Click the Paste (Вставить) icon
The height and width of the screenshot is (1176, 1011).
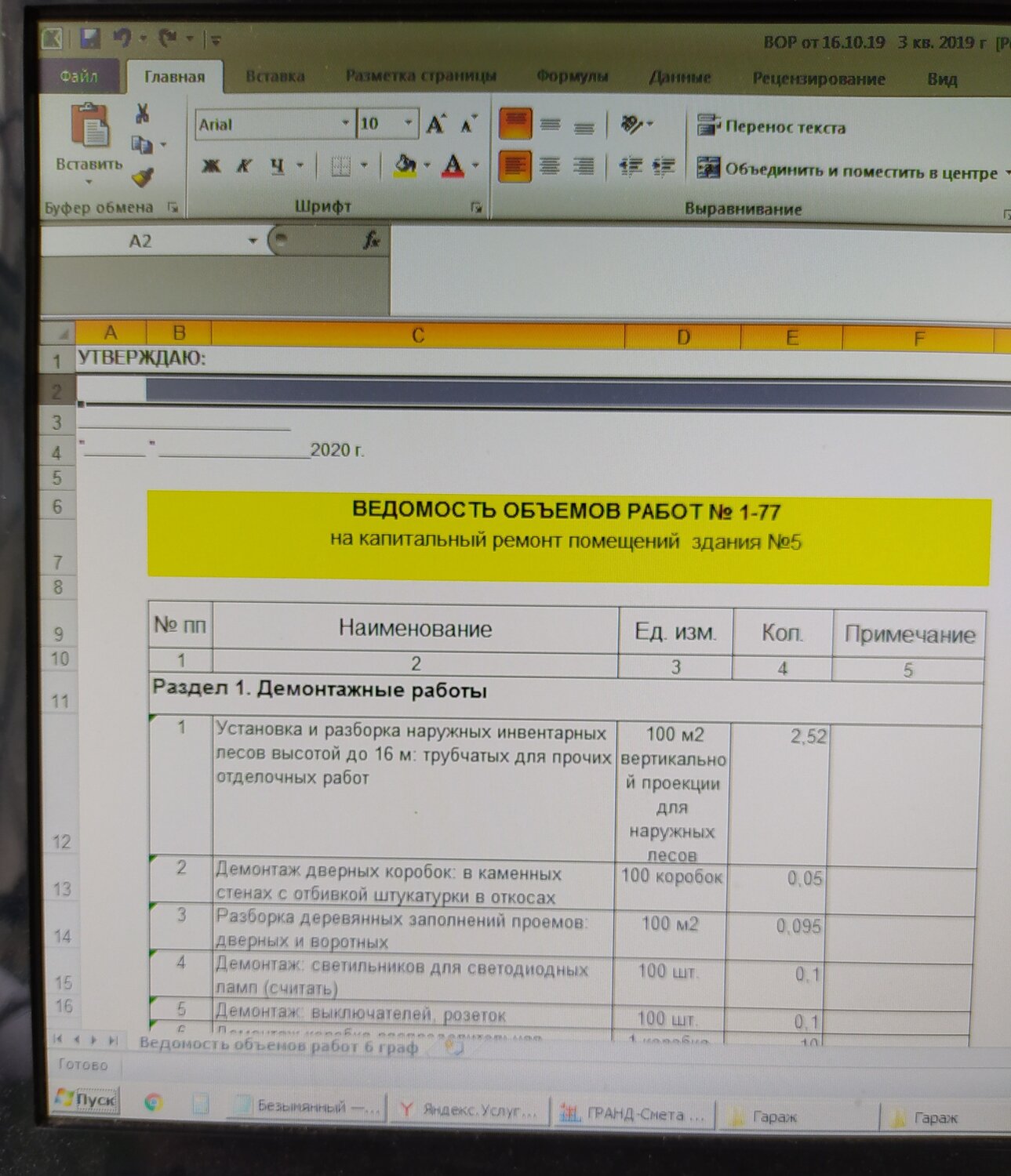tap(89, 125)
